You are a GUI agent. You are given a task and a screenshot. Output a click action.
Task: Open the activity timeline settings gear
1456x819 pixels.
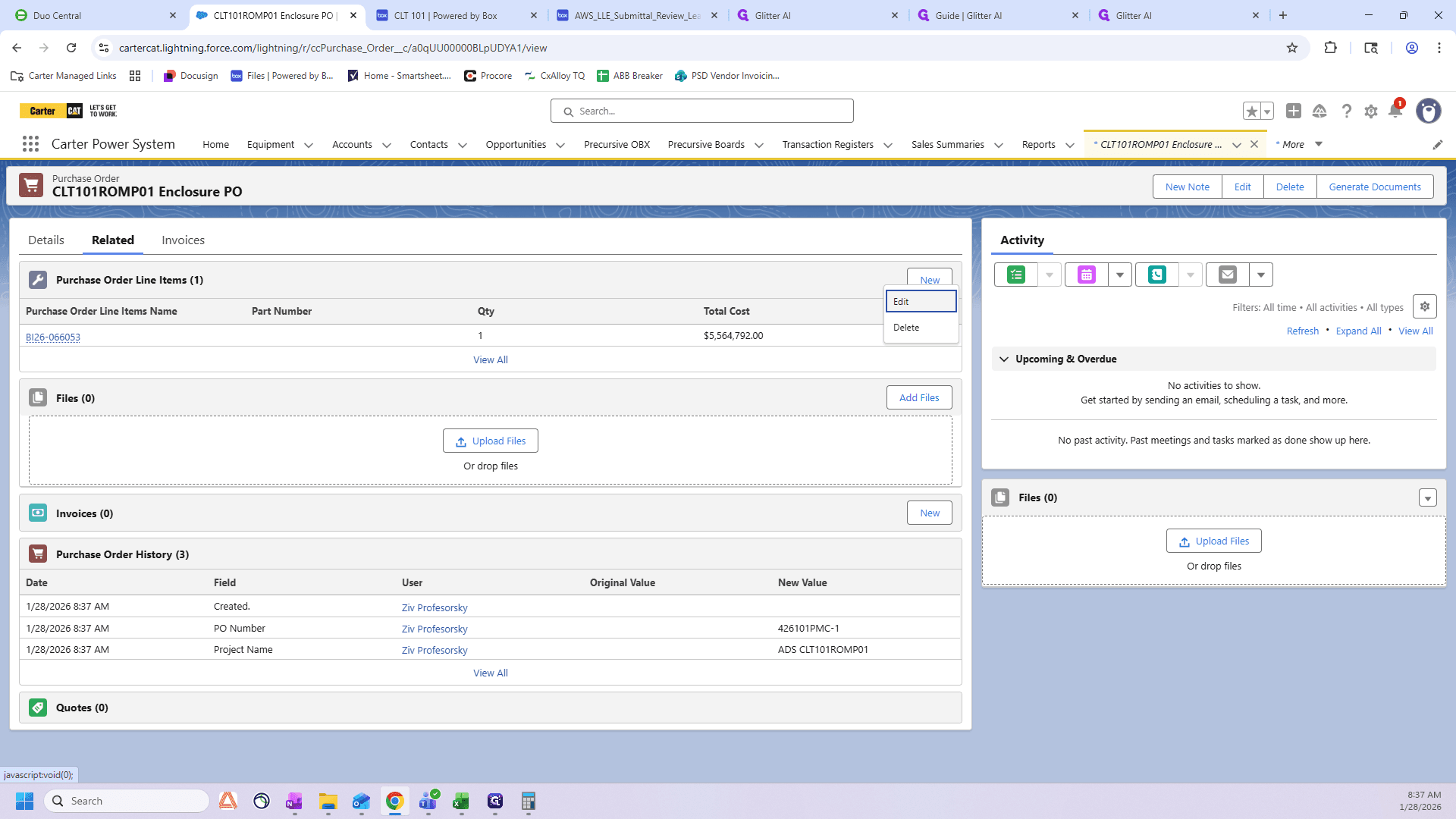point(1425,306)
